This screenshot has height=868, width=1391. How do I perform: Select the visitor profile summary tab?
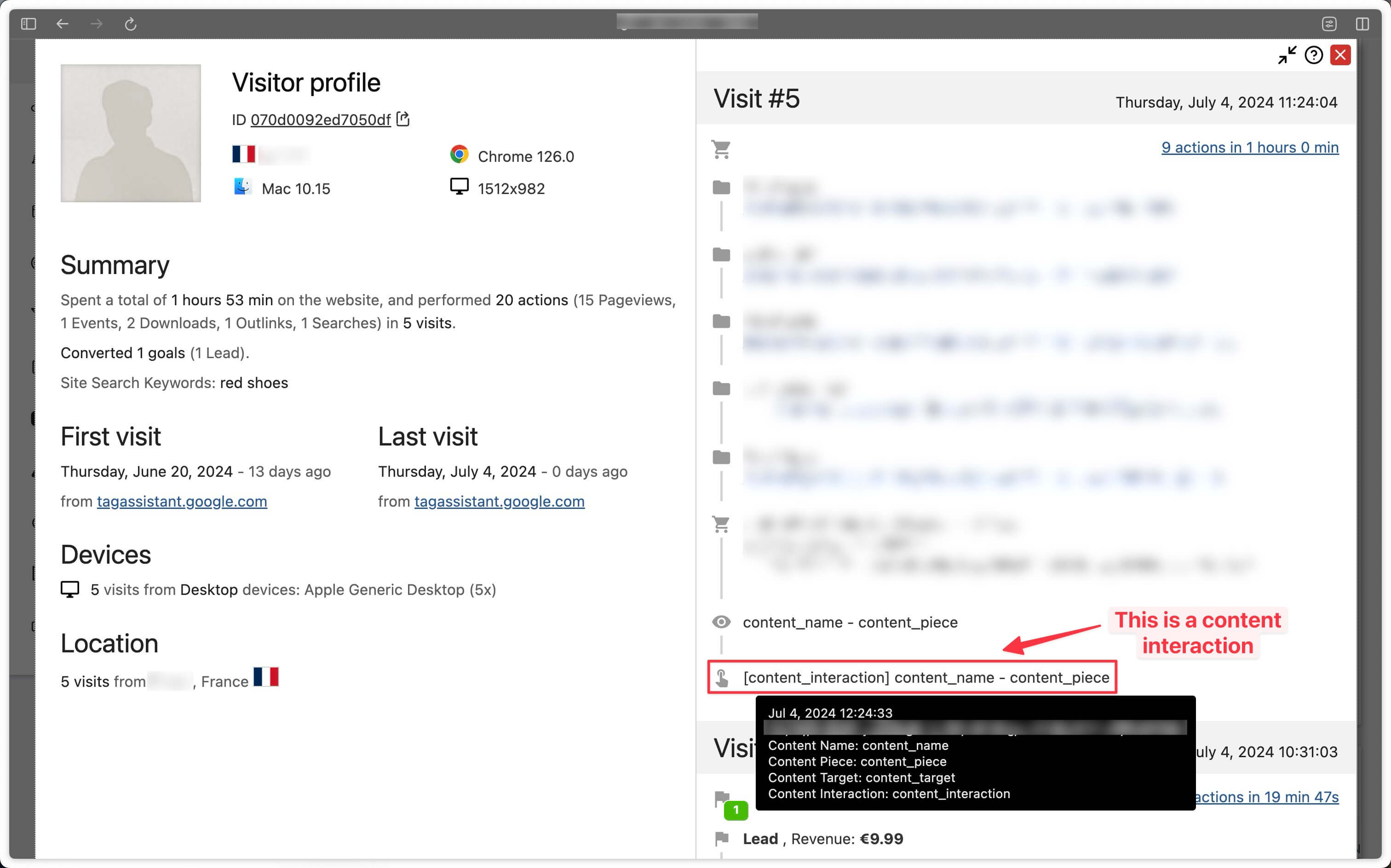coord(115,264)
